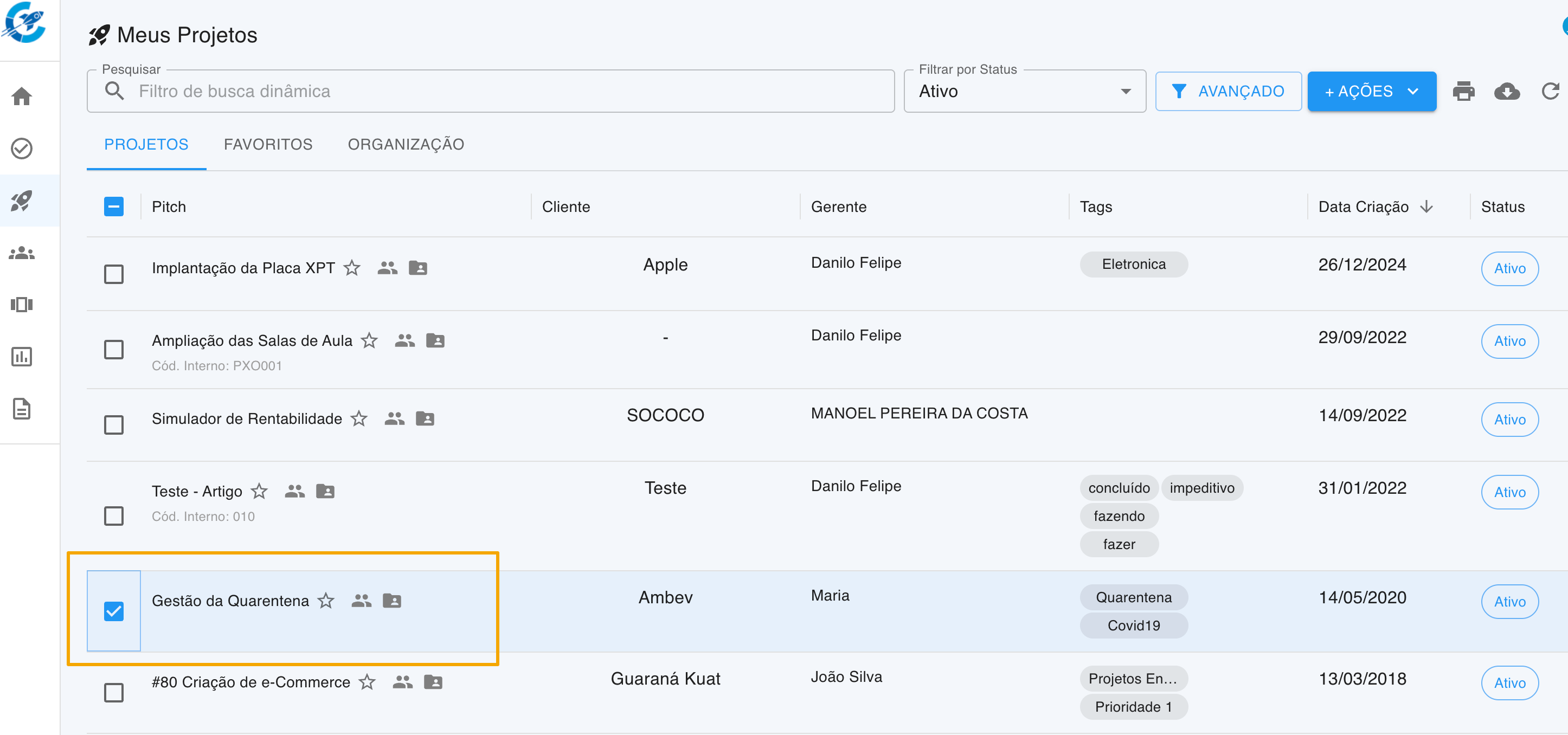Toggle the select-all header checkbox

[x=114, y=207]
